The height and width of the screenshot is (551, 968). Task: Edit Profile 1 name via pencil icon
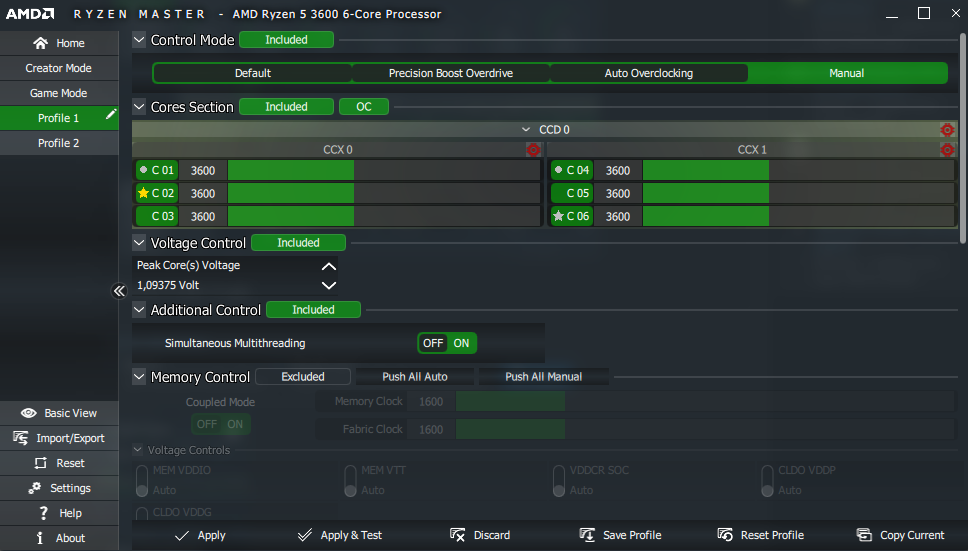coord(111,114)
